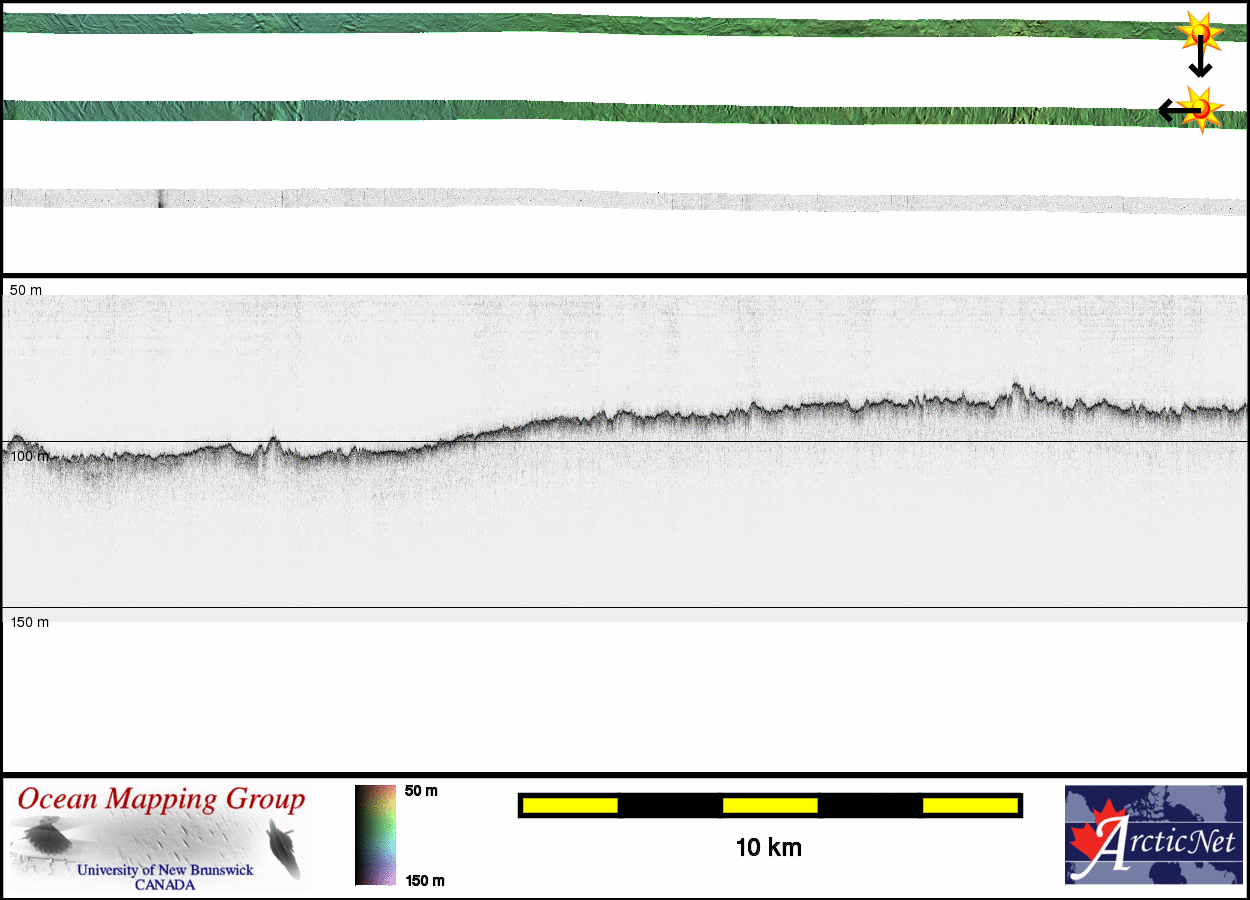Viewport: 1250px width, 900px height.
Task: Click the depth color legend swatch
Action: pos(375,835)
